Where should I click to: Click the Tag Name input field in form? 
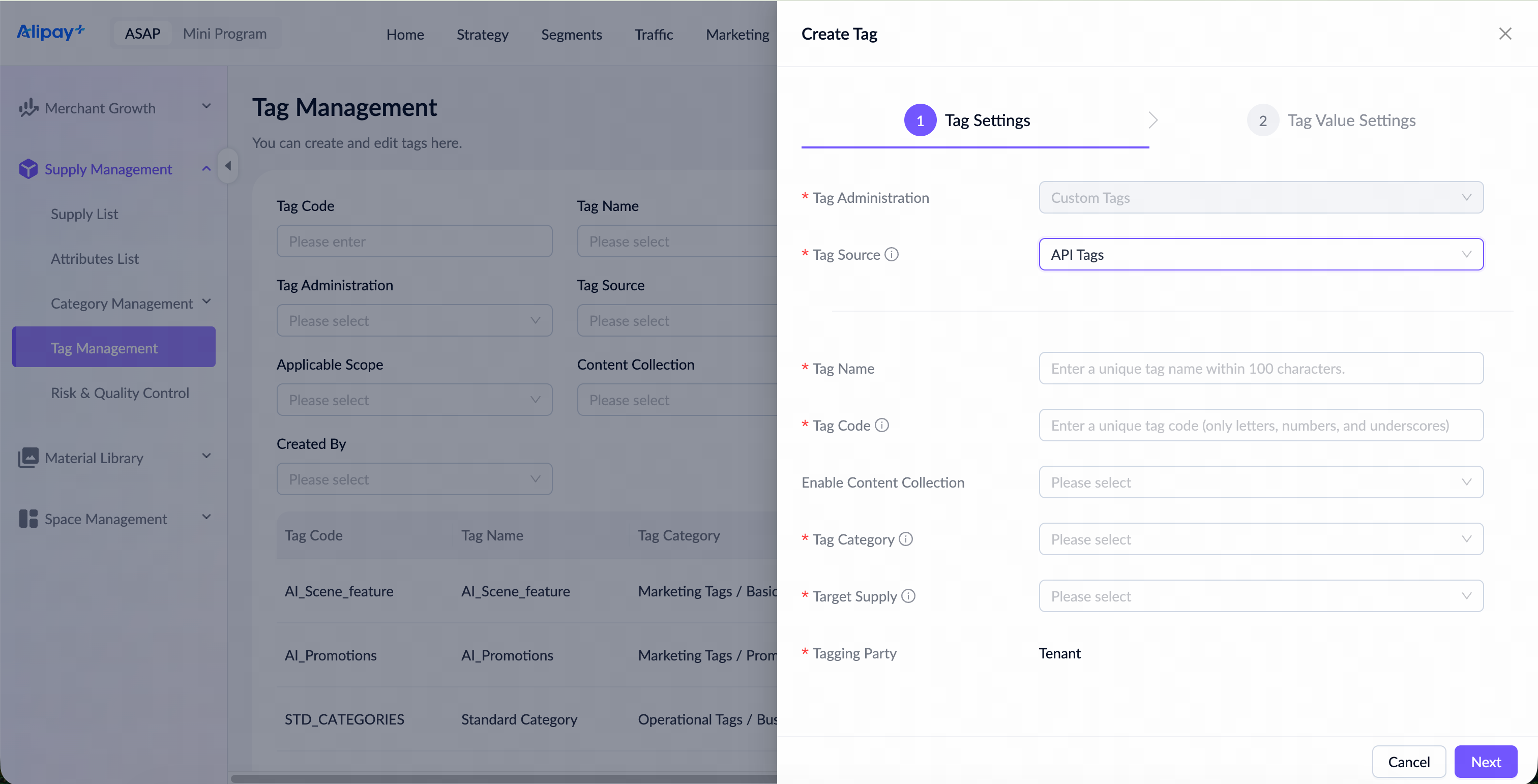pos(1261,368)
